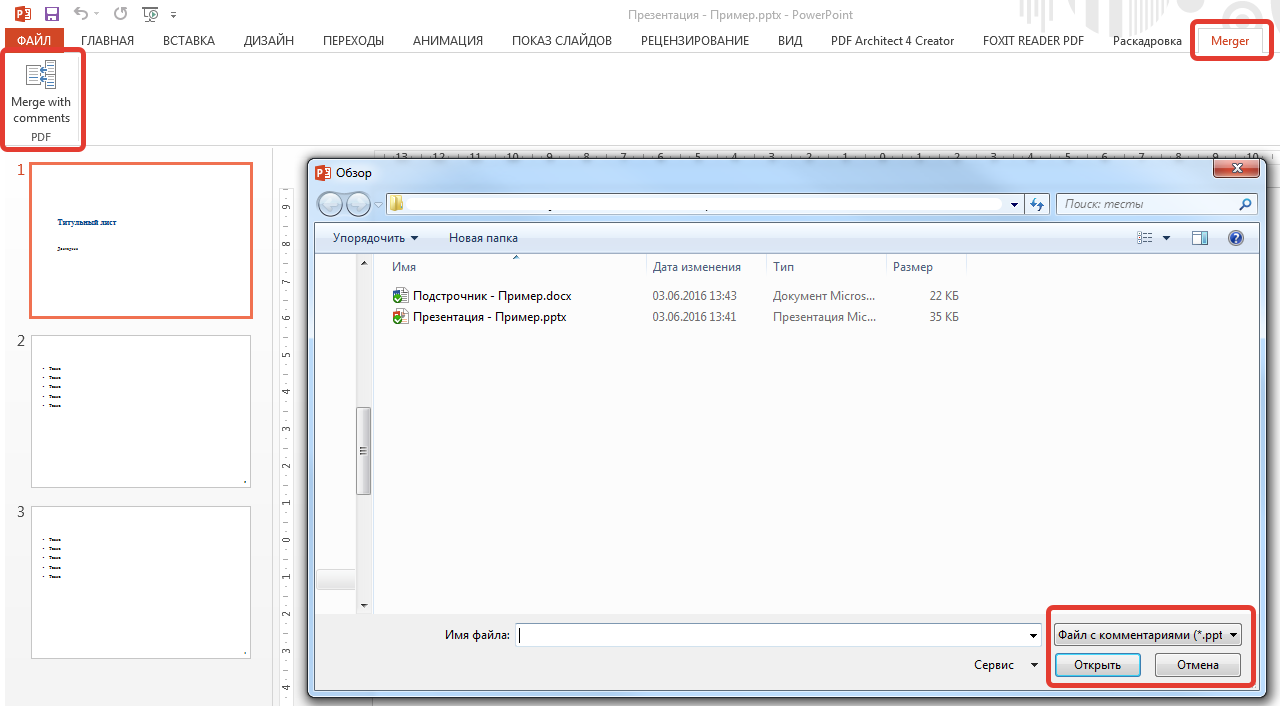Click the navigation pane scrollbar up arrow
The height and width of the screenshot is (706, 1280).
(x=364, y=263)
